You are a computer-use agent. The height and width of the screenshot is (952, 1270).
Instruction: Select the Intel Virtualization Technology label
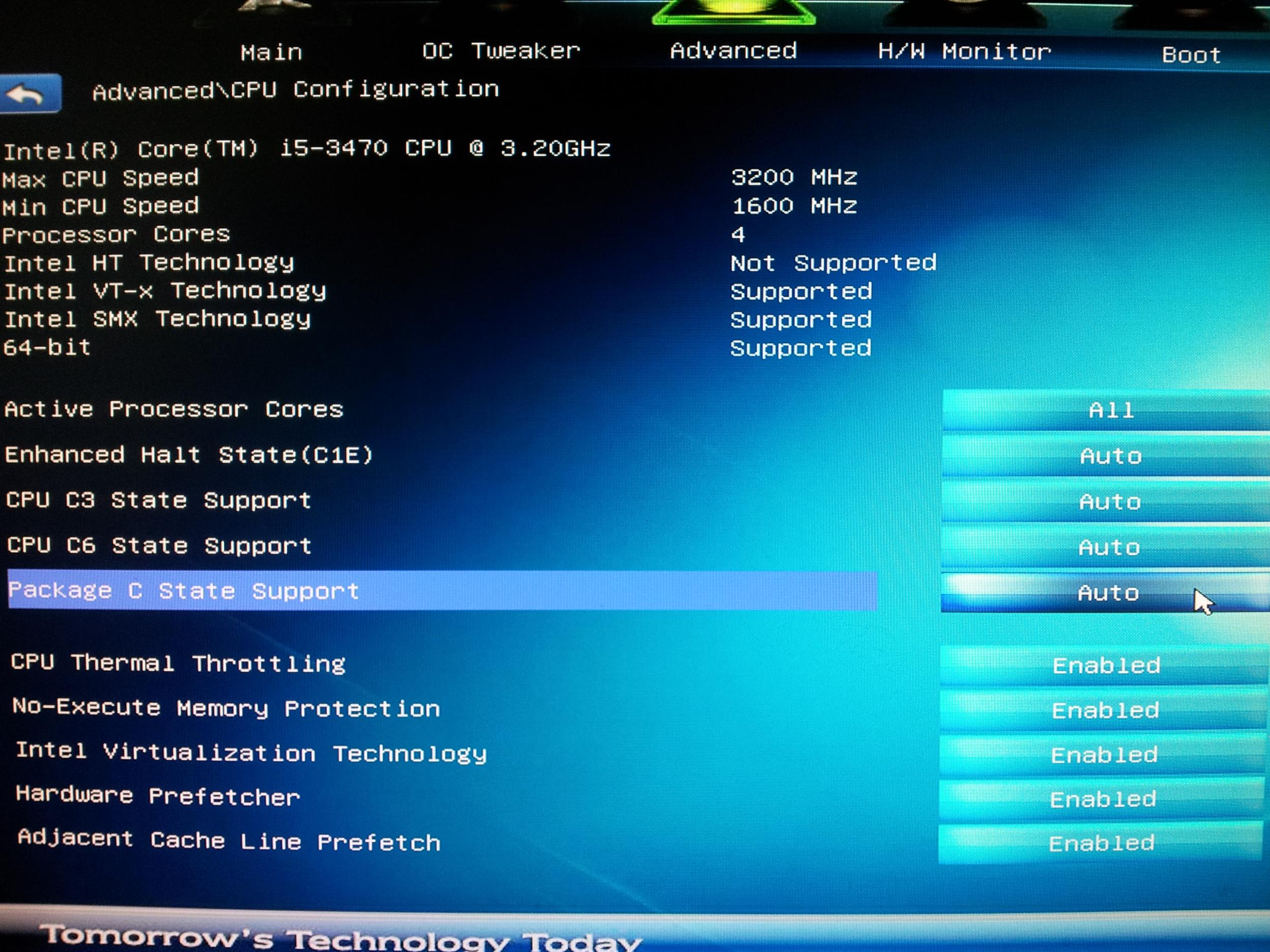(x=251, y=753)
